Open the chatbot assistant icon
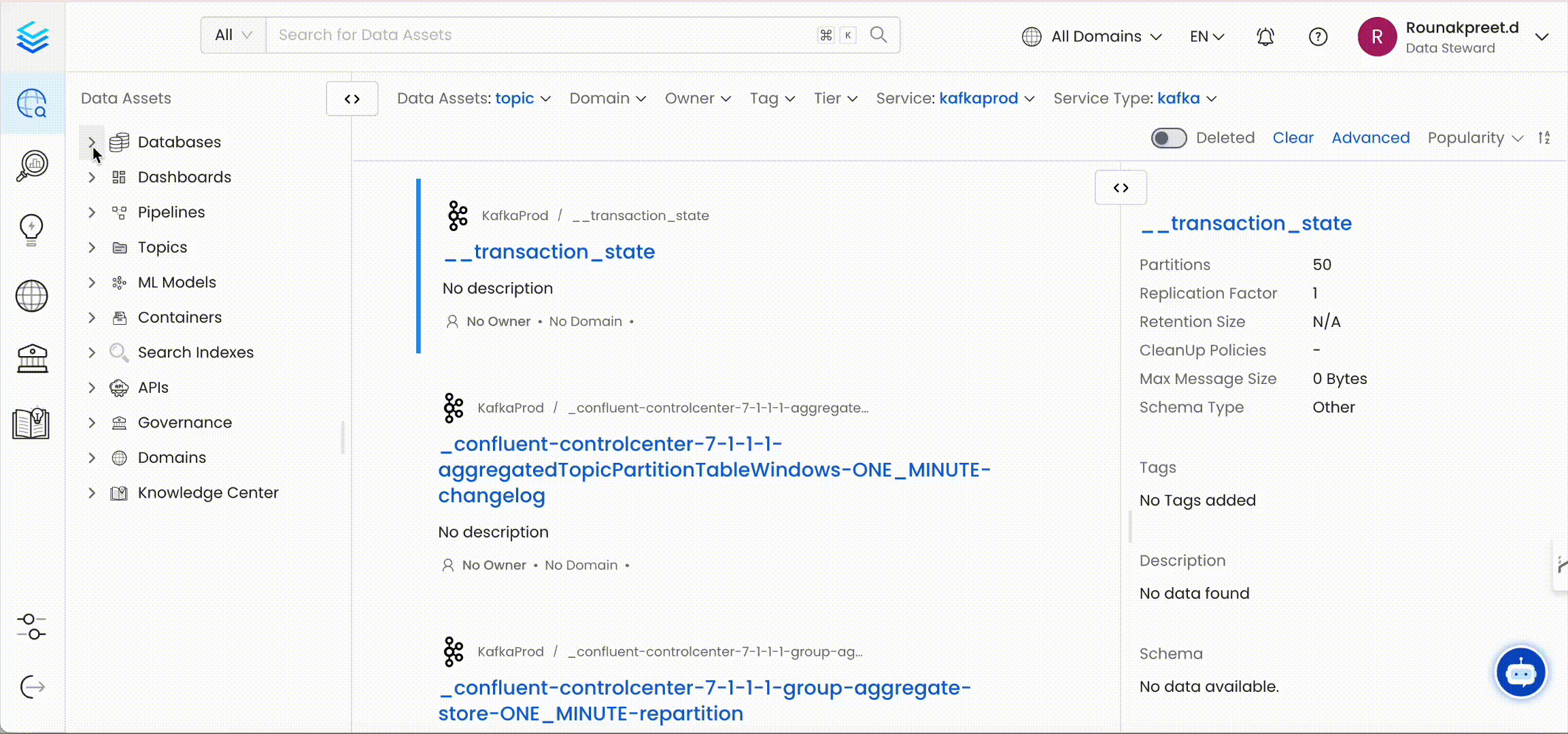Image resolution: width=1568 pixels, height=734 pixels. click(1520, 673)
